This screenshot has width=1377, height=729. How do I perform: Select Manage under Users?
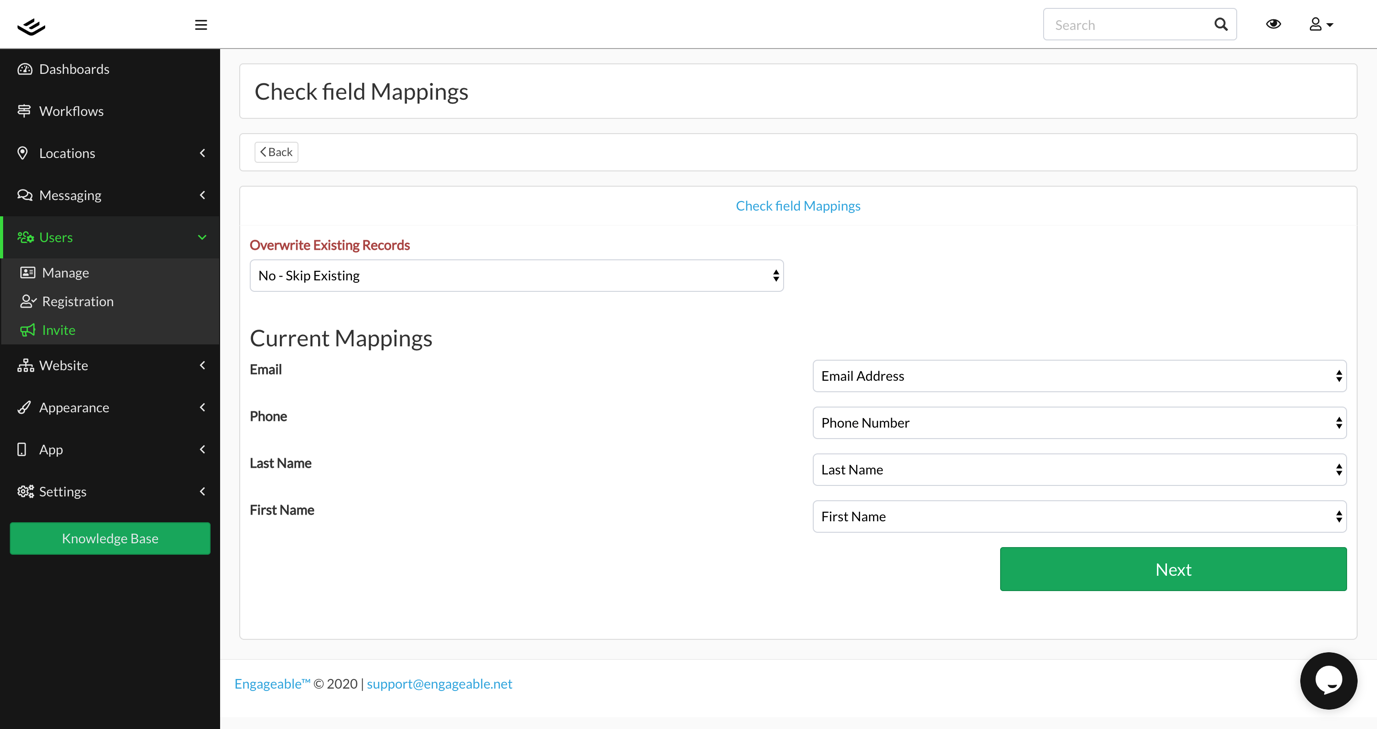(x=65, y=273)
